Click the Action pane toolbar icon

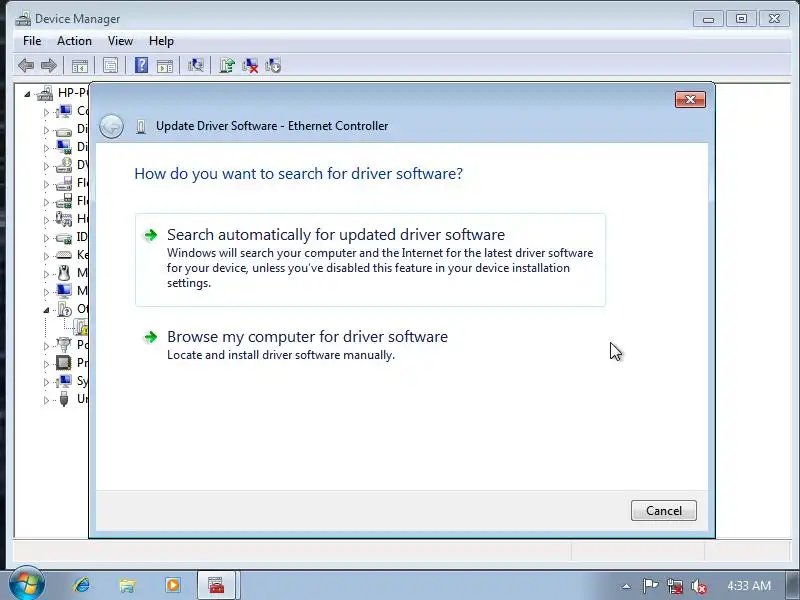164,65
